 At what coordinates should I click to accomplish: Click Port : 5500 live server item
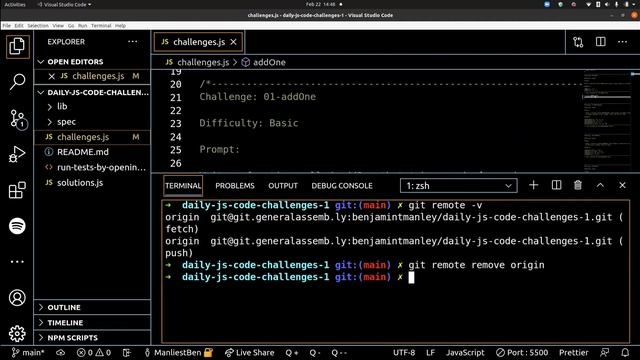[522, 353]
